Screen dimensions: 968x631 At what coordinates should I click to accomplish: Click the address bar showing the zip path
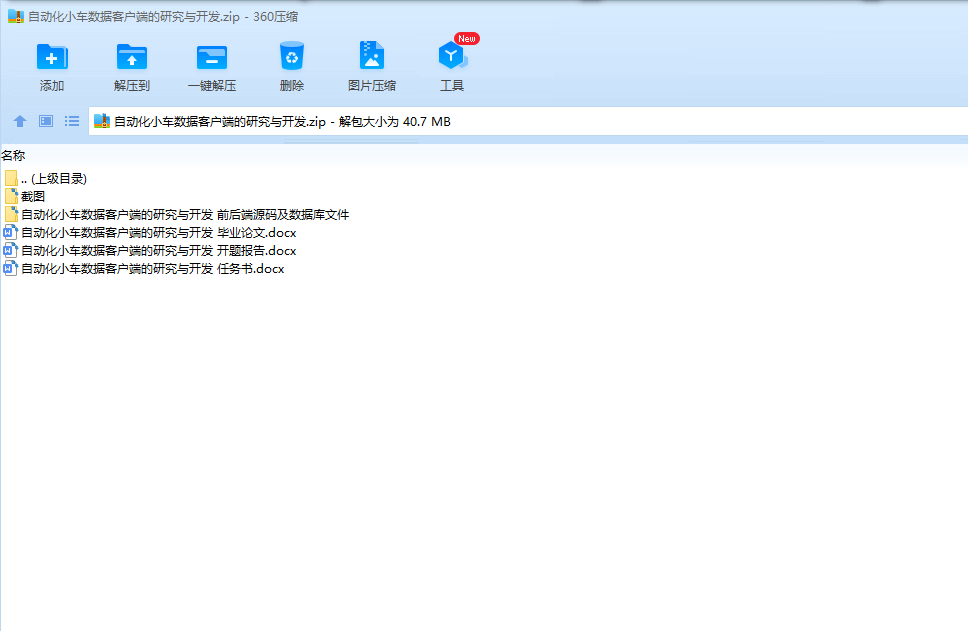click(x=528, y=121)
